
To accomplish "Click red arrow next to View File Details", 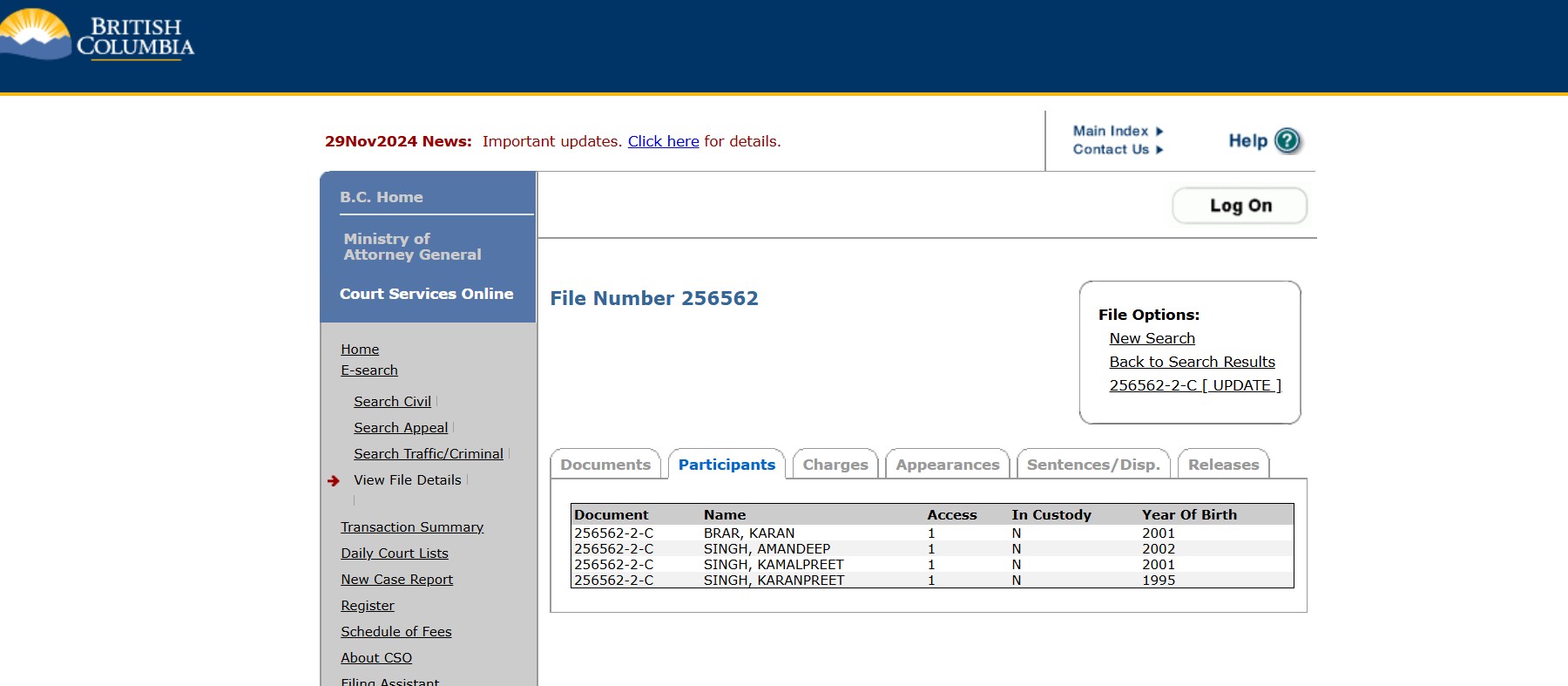I will pos(334,480).
